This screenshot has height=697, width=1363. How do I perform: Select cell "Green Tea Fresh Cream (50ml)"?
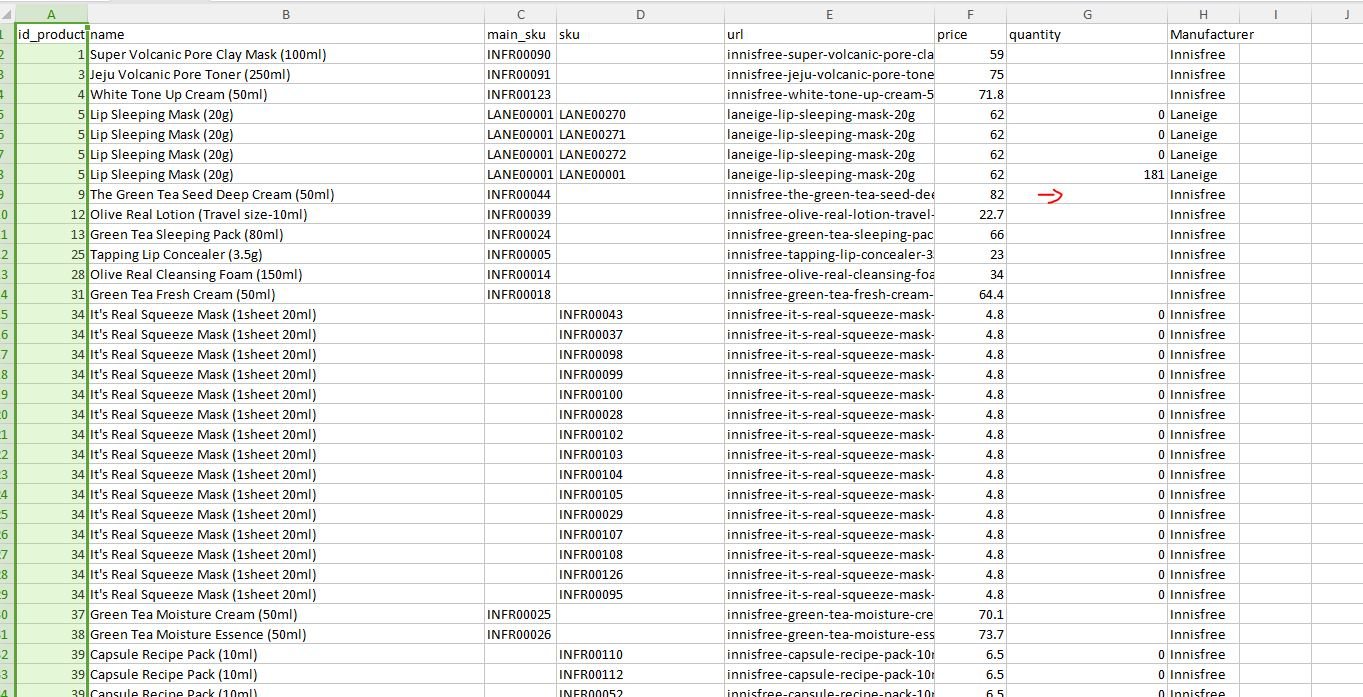[x=286, y=294]
